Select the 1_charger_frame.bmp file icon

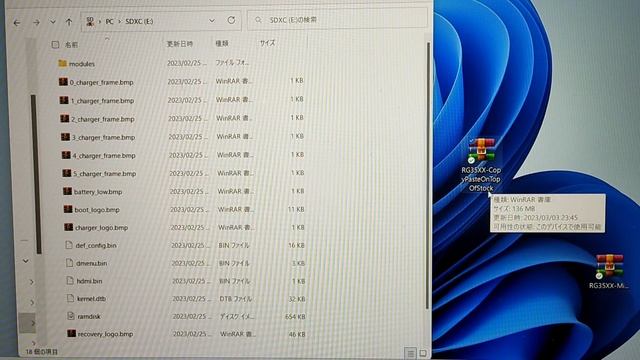pos(64,100)
